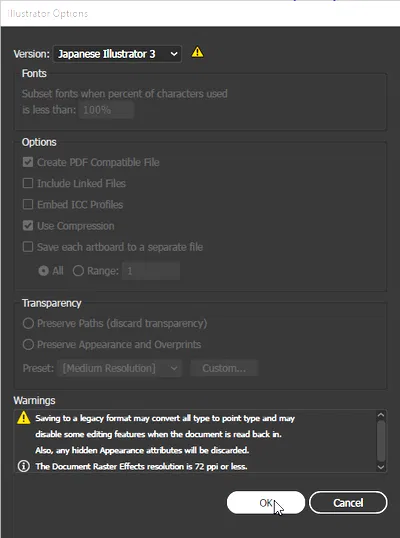Toggle the Use Compression checkbox
Screen dimensions: 400x538
(28, 226)
